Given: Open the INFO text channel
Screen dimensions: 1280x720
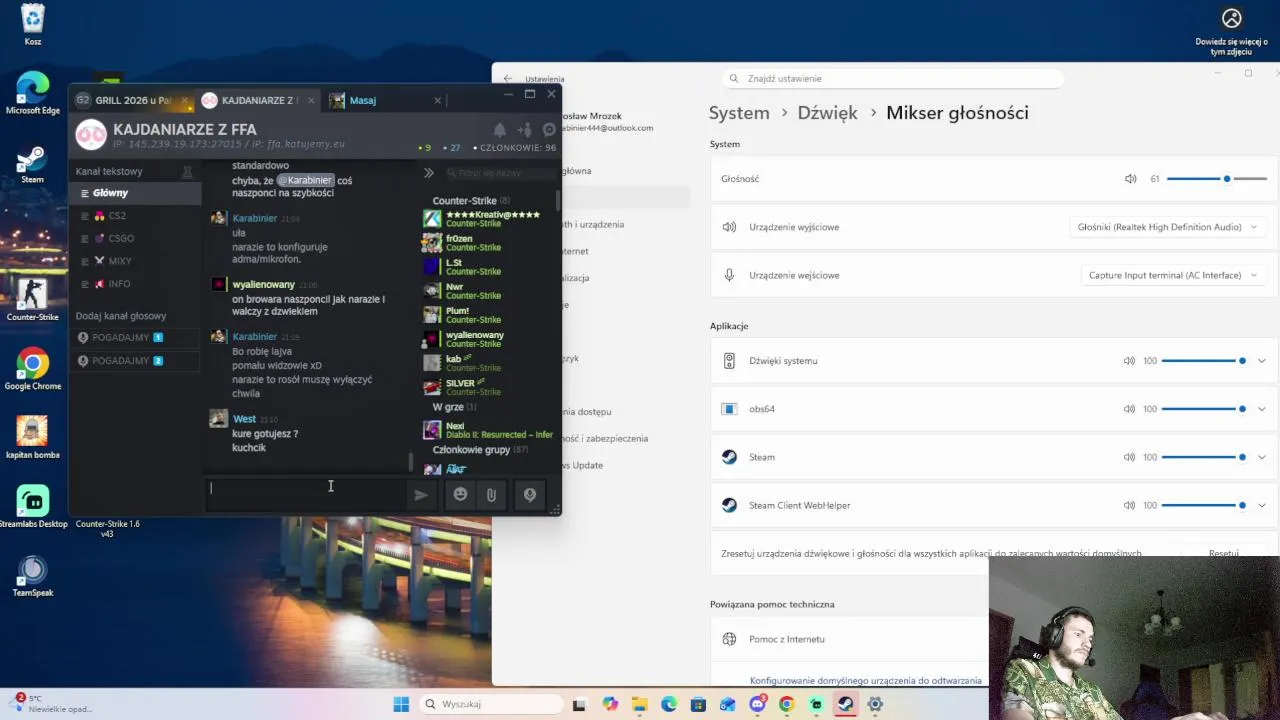Looking at the screenshot, I should pyautogui.click(x=135, y=284).
